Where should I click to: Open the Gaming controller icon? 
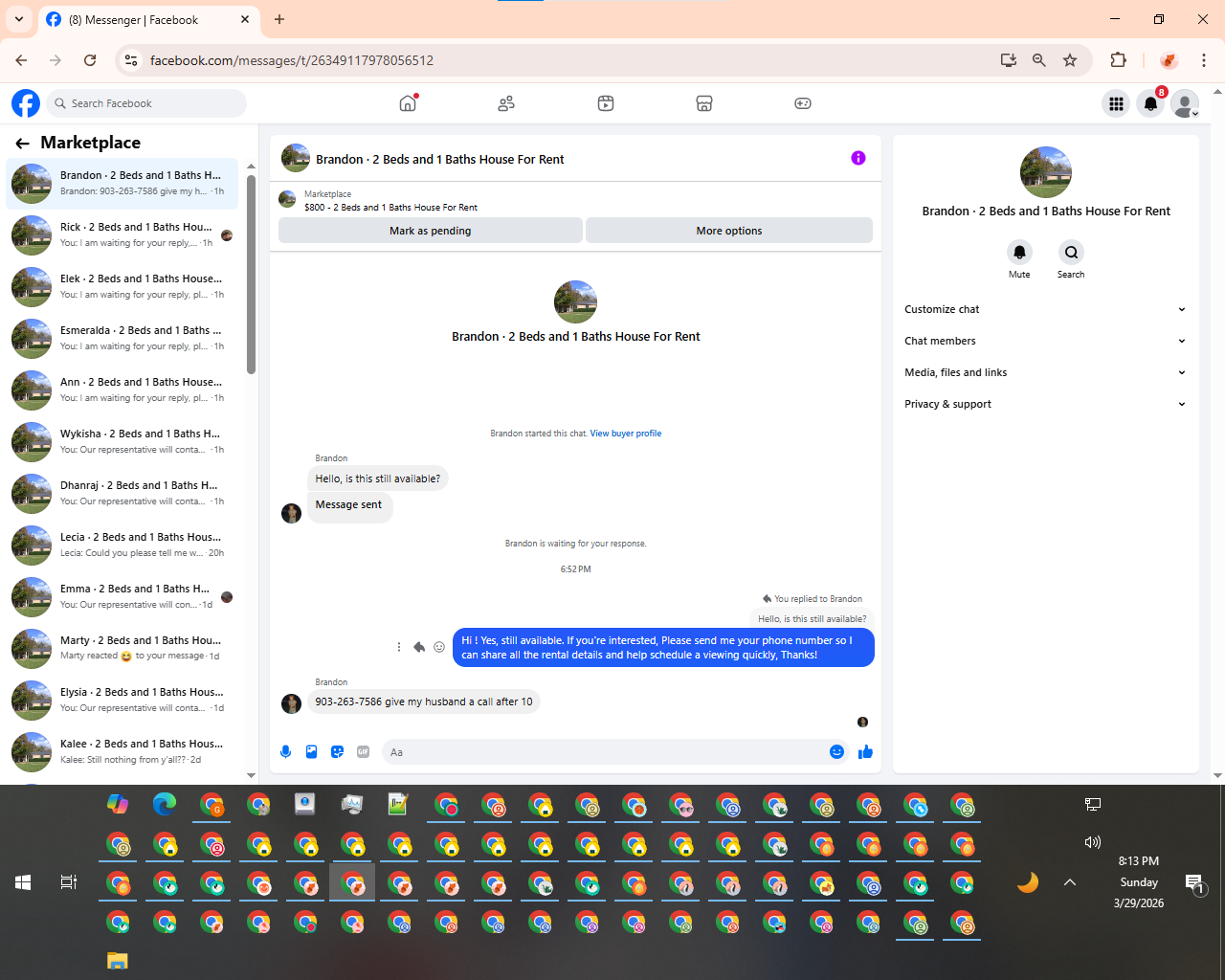coord(803,103)
